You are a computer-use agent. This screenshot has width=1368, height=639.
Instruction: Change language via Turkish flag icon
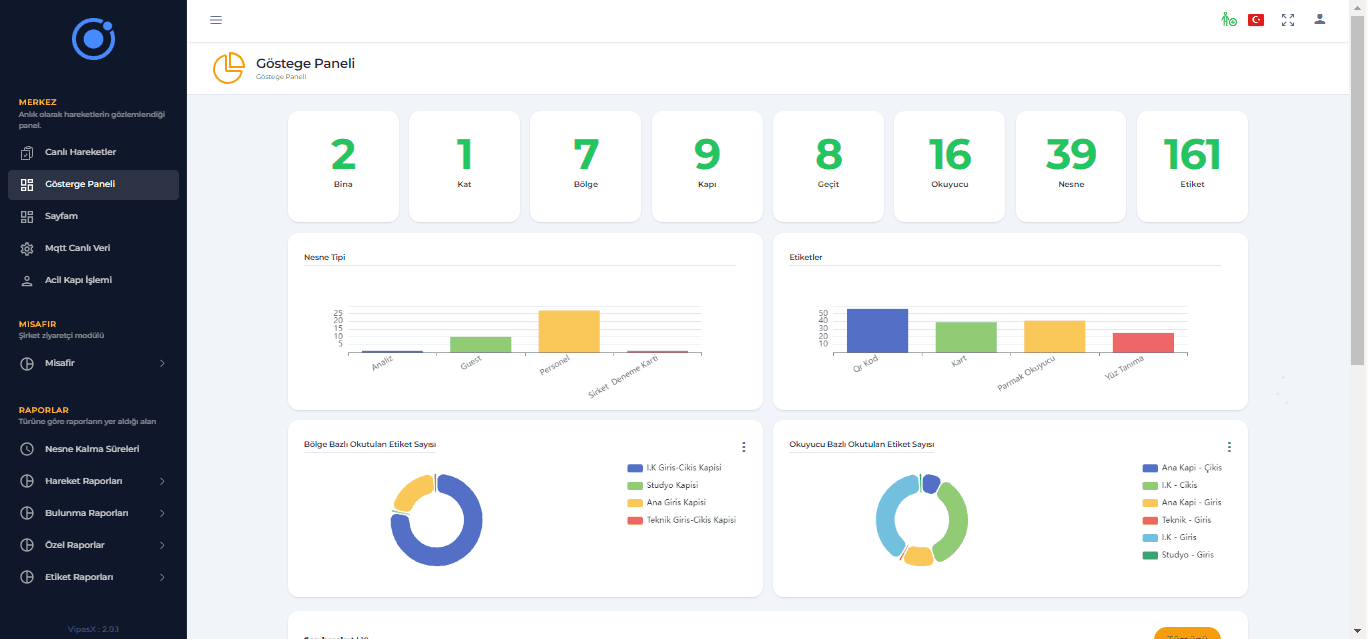[x=1256, y=20]
